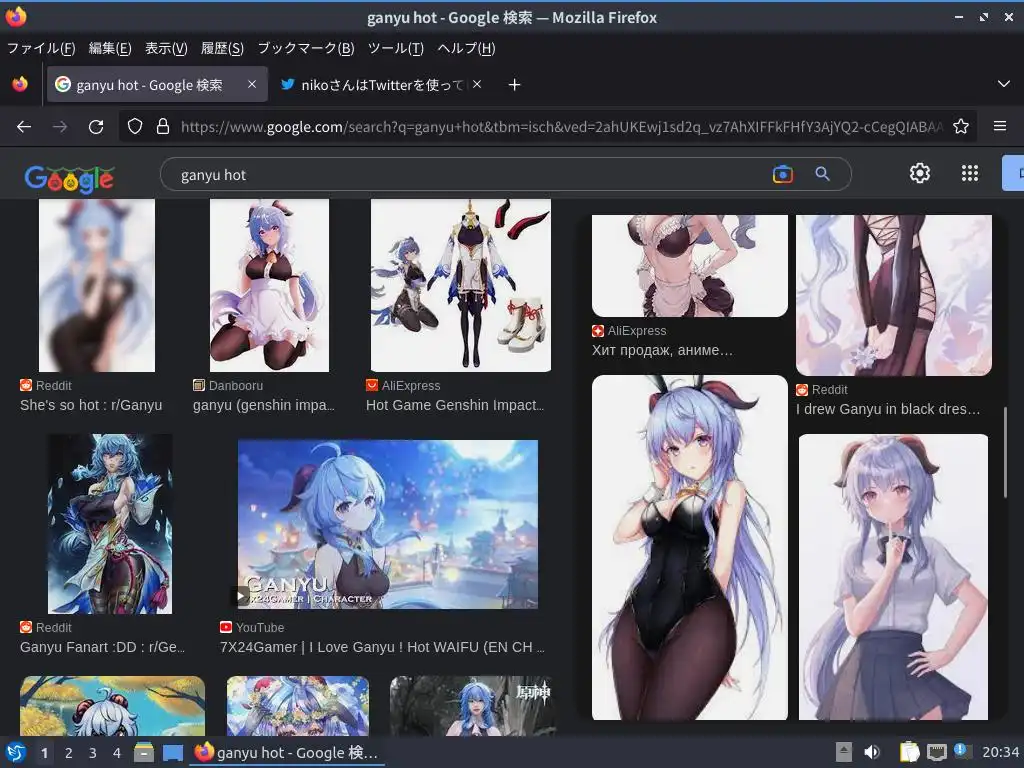
Task: Open the 表示 menu
Action: point(166,48)
